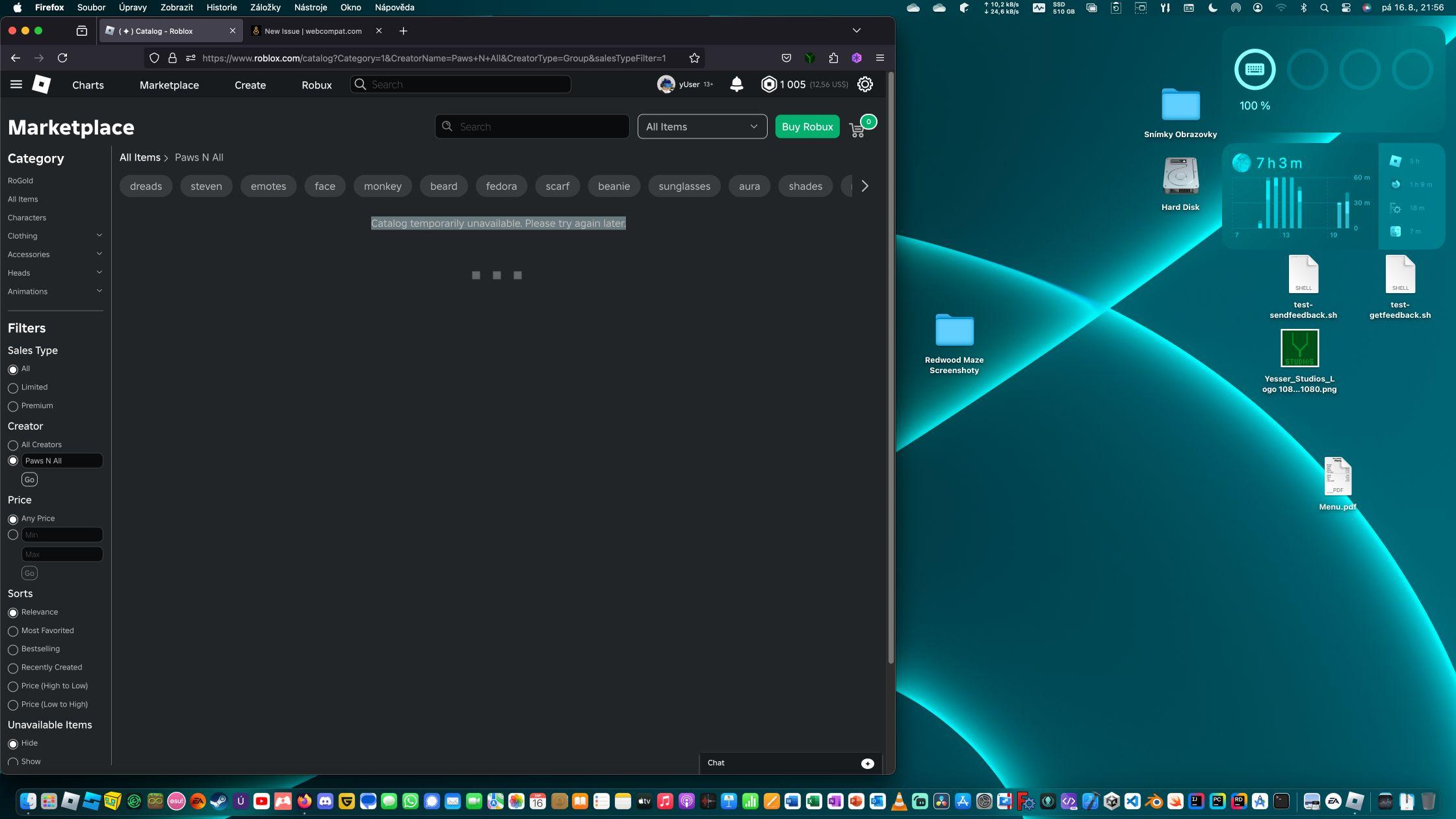The width and height of the screenshot is (1456, 819).
Task: Click the All Items breadcrumb link
Action: 140,157
